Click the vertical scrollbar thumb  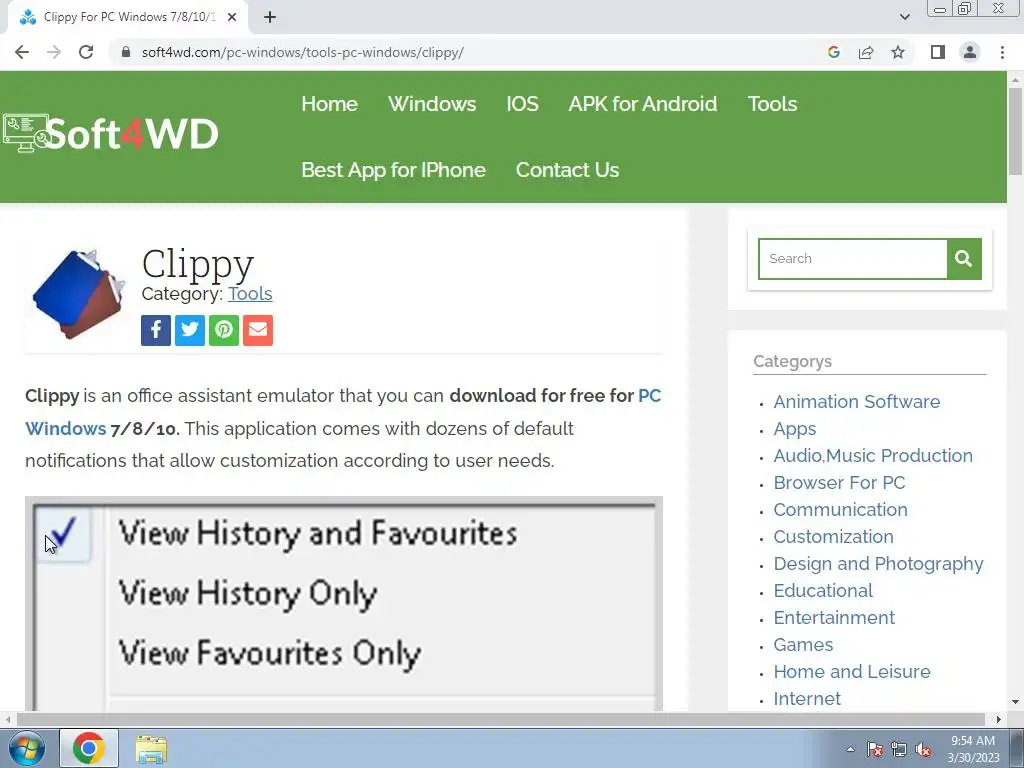1015,131
